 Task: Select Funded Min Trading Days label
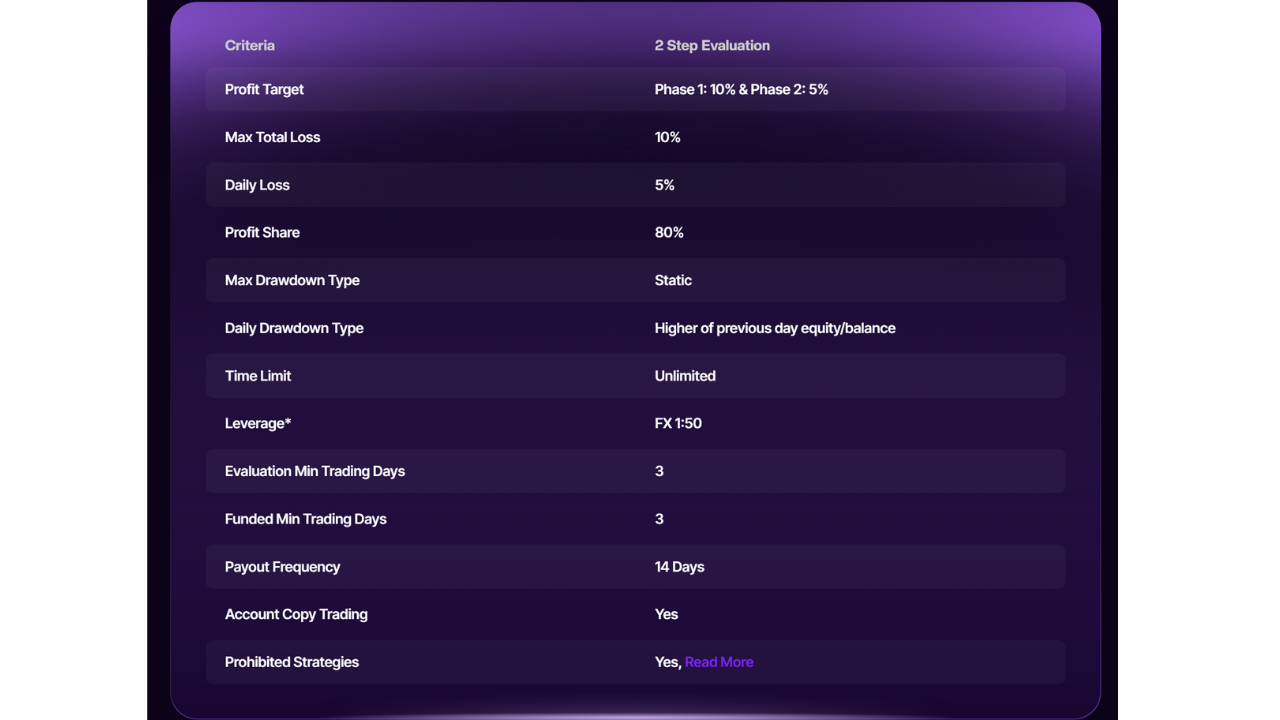[x=305, y=519]
